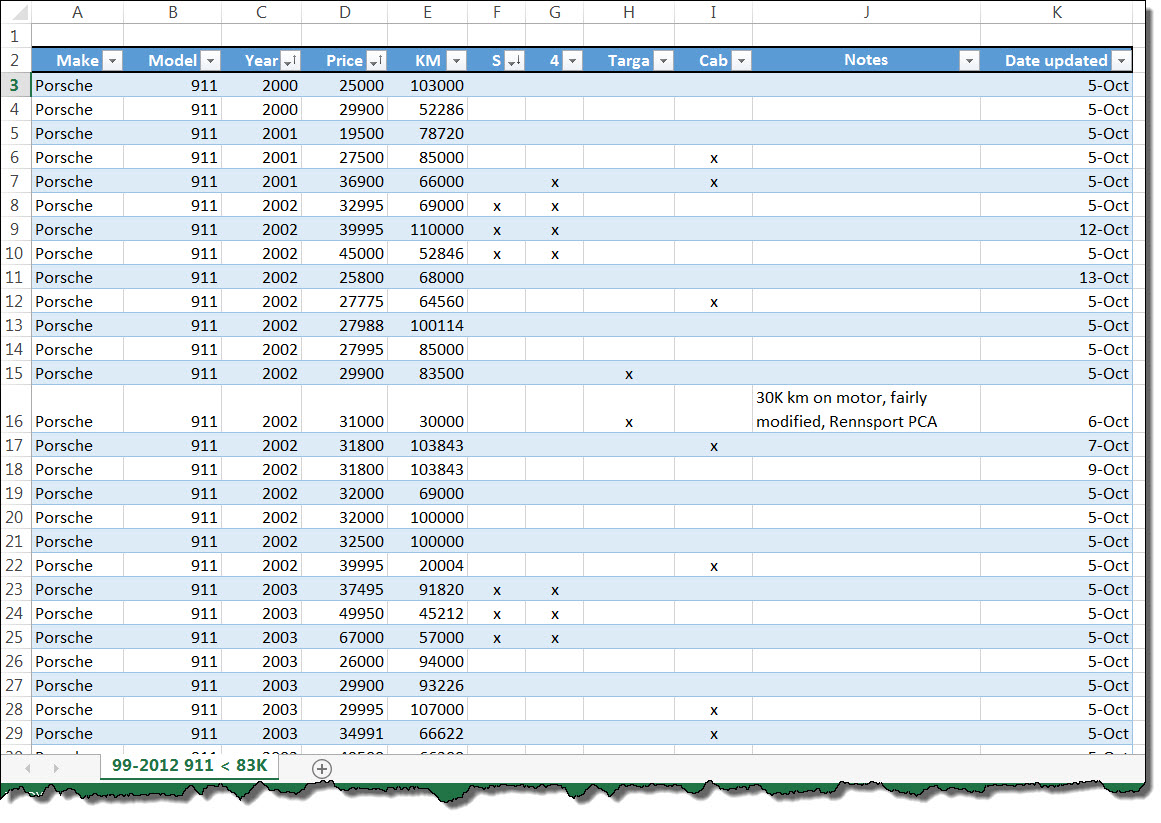Select KM cell 45212
Screen dimensions: 1161x823
click(427, 614)
